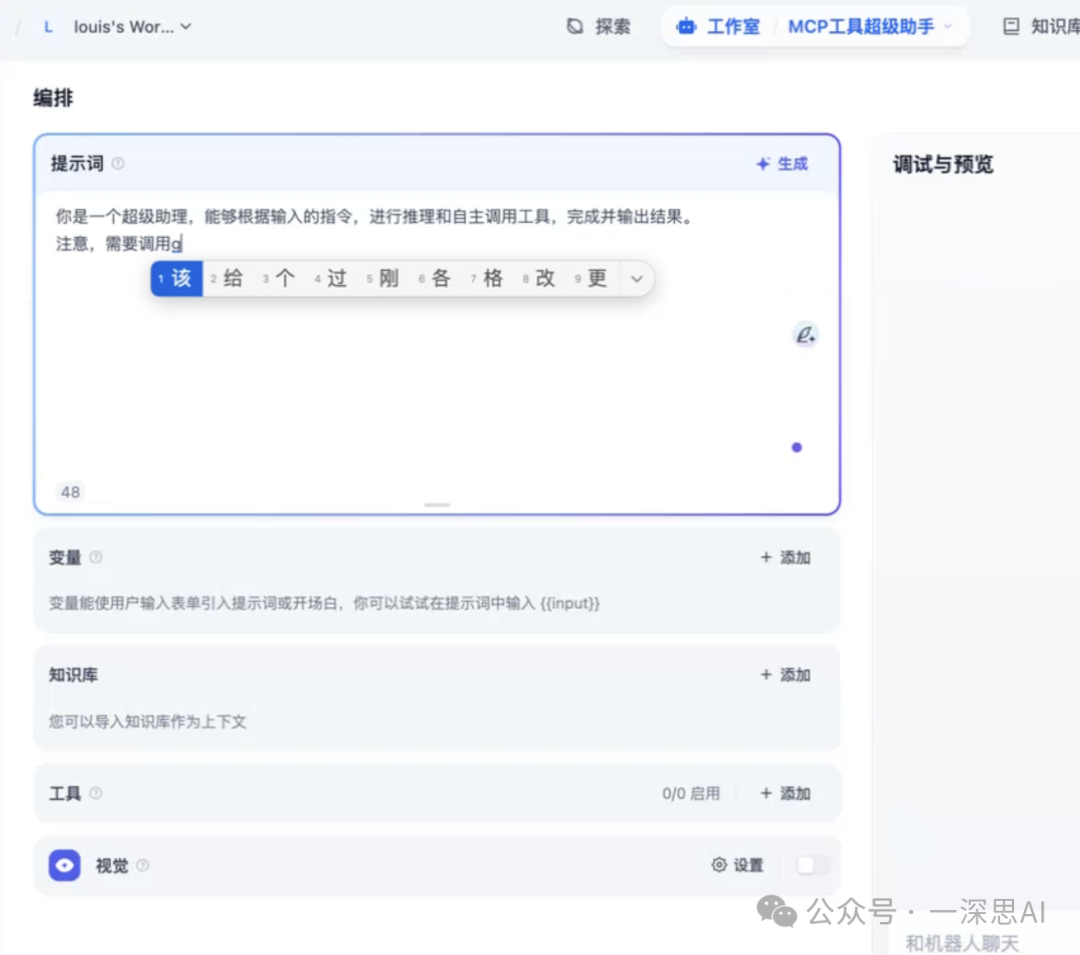The image size is (1080, 955).
Task: Select candidate 该 from IME bar
Action: (x=176, y=279)
